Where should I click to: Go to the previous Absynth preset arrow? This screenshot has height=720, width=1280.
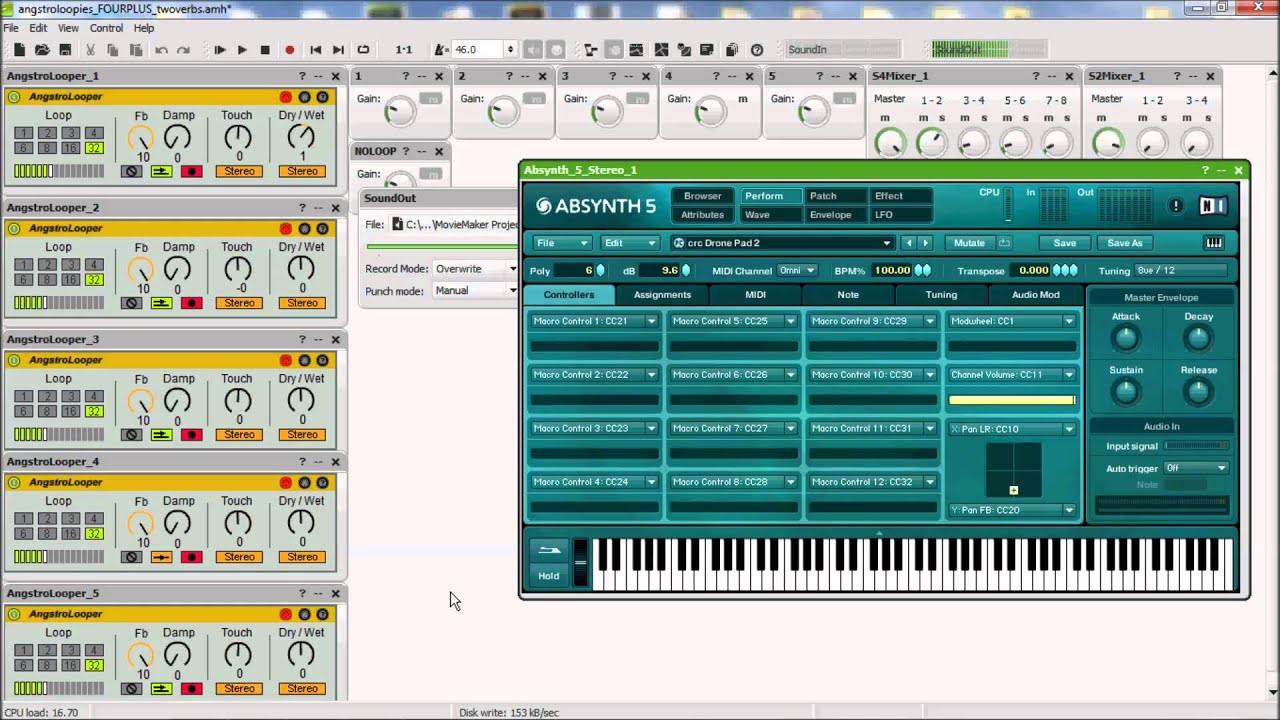click(x=908, y=243)
